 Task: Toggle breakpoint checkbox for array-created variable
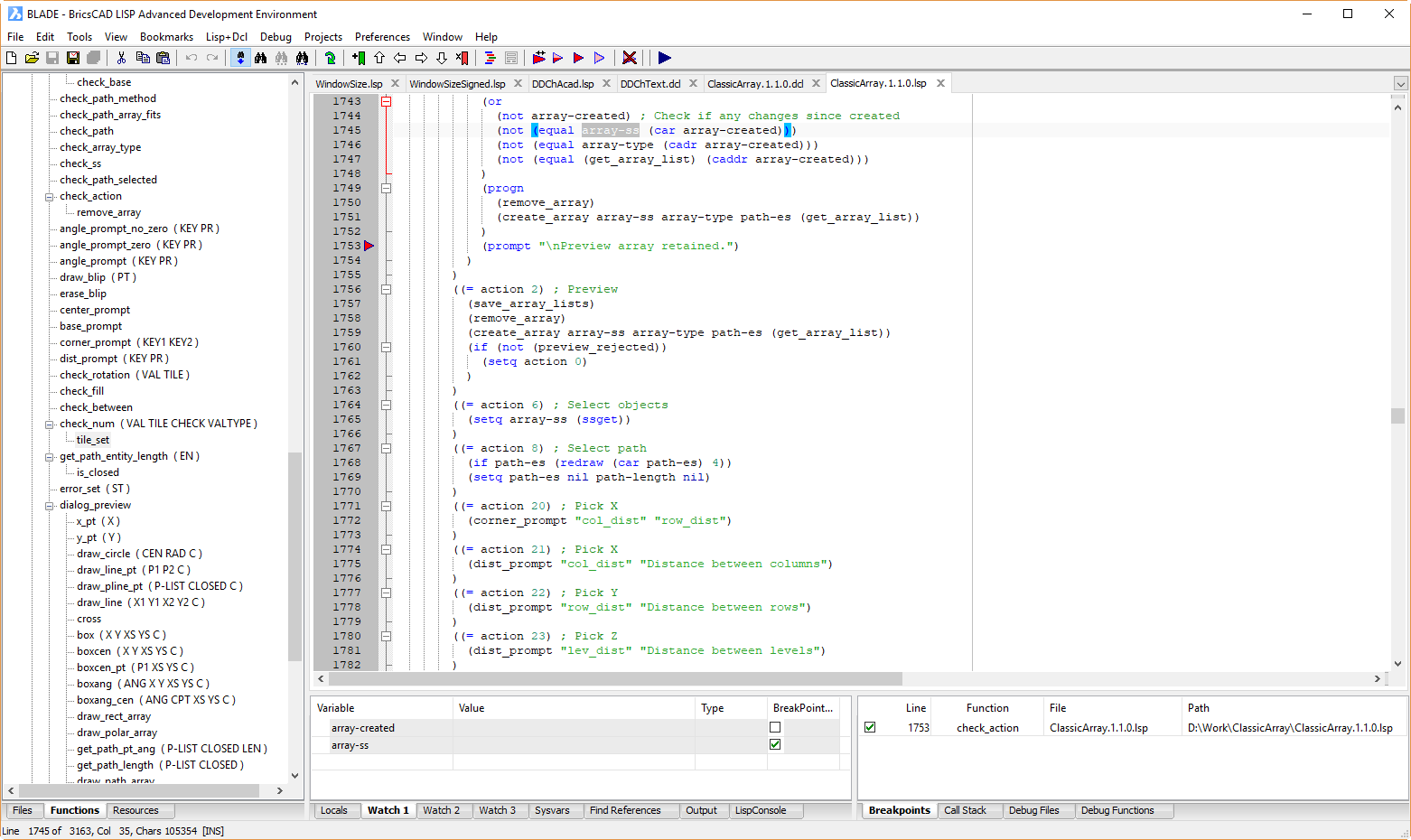coord(775,727)
